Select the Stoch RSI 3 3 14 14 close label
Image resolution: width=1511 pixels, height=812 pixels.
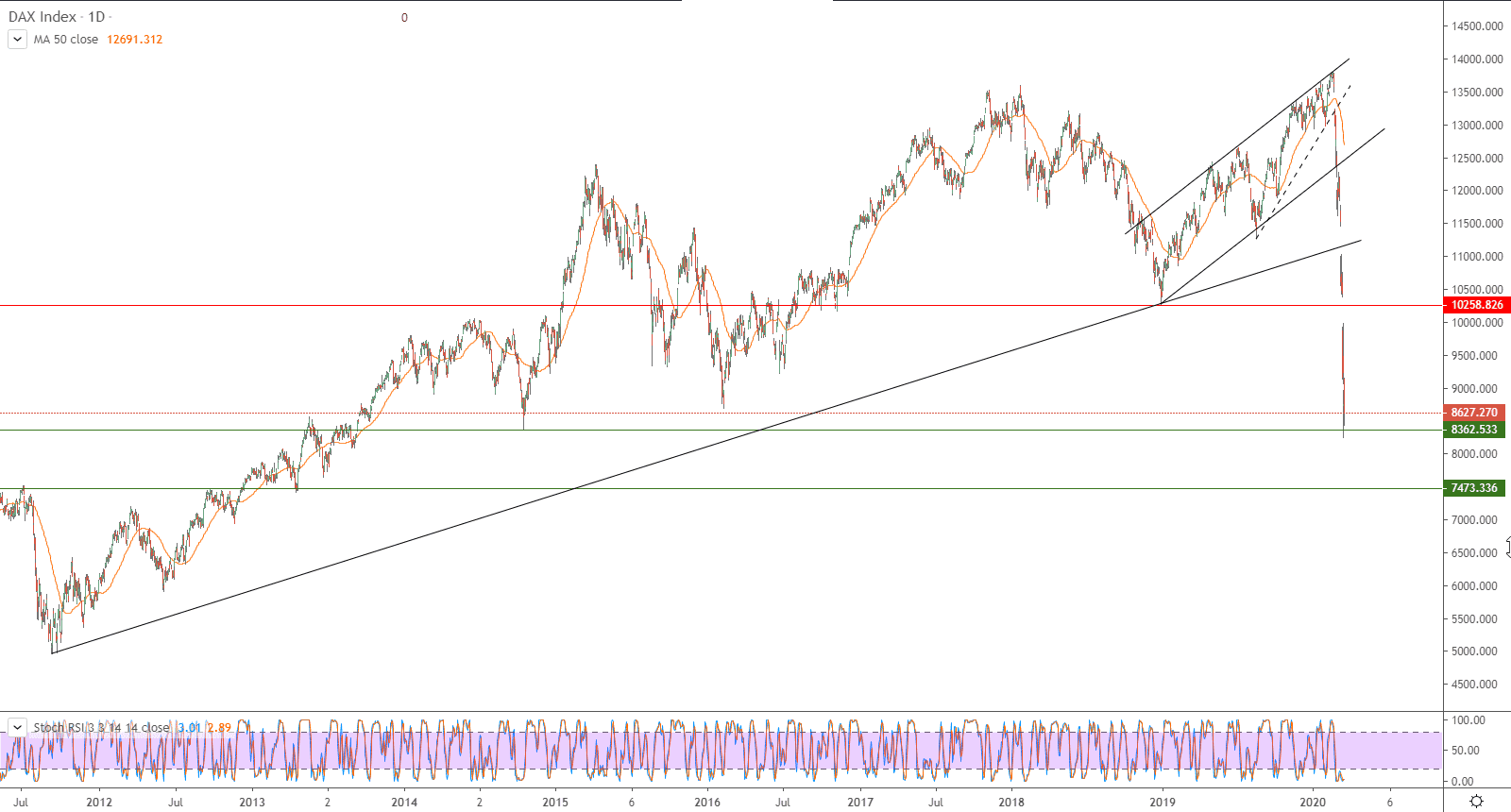click(x=102, y=727)
